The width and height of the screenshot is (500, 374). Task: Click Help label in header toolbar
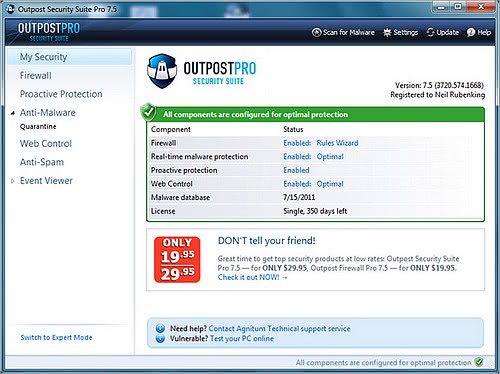point(484,32)
